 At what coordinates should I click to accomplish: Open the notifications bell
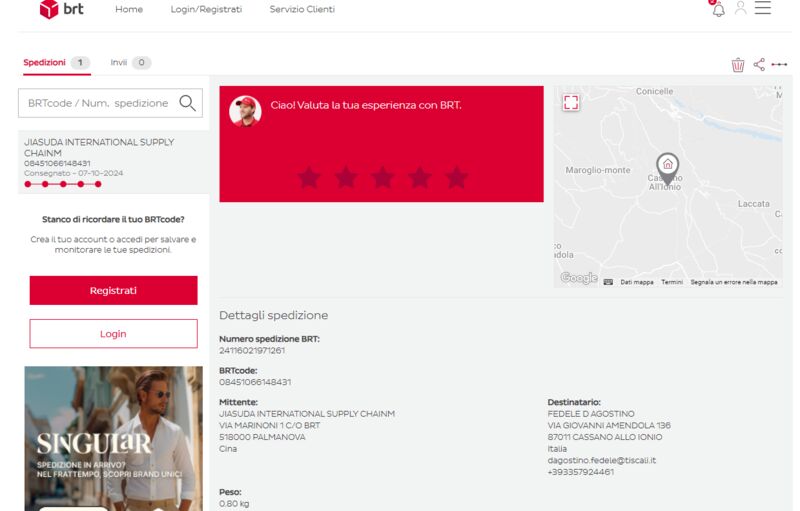[718, 9]
